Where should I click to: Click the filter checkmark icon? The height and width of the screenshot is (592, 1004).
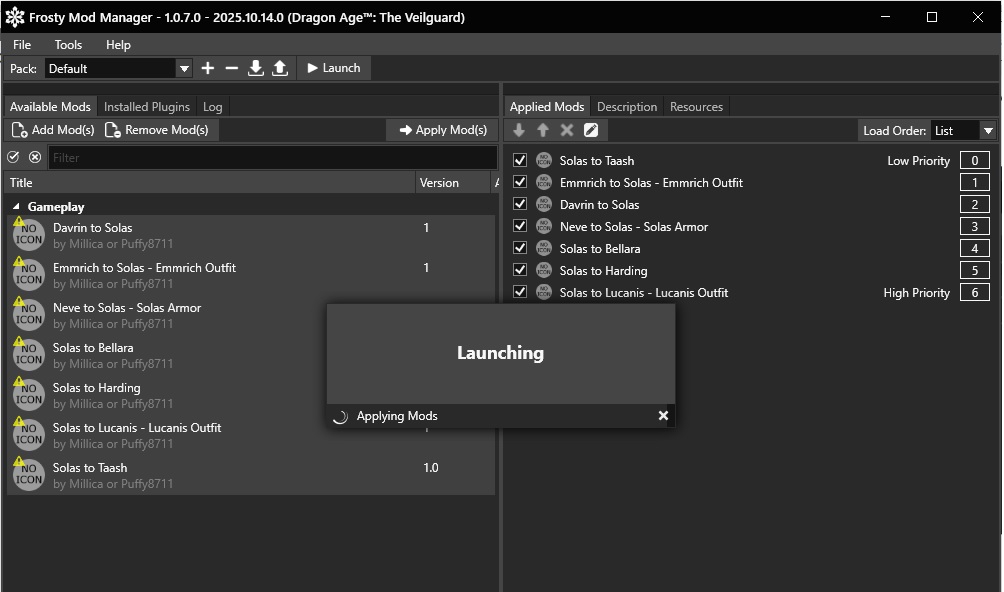(13, 157)
